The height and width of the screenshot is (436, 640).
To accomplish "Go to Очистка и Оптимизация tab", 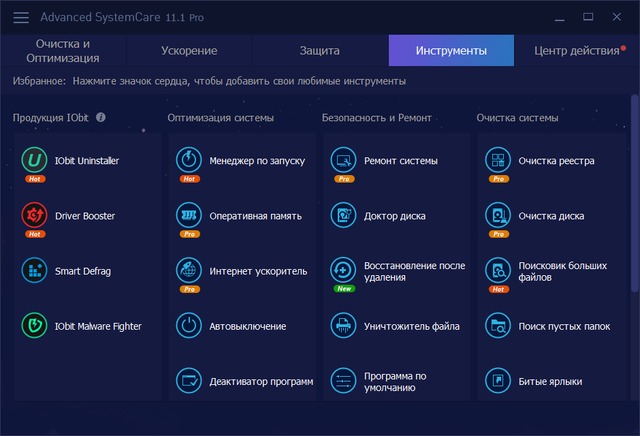I will pos(62,50).
